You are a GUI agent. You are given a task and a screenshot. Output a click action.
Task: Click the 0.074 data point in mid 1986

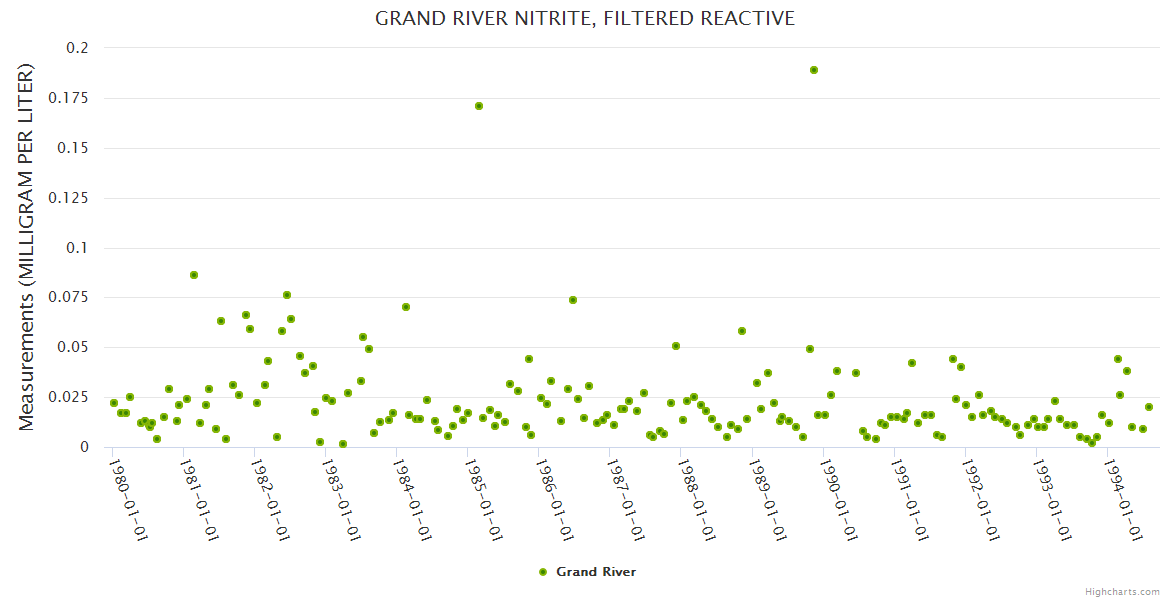point(573,300)
